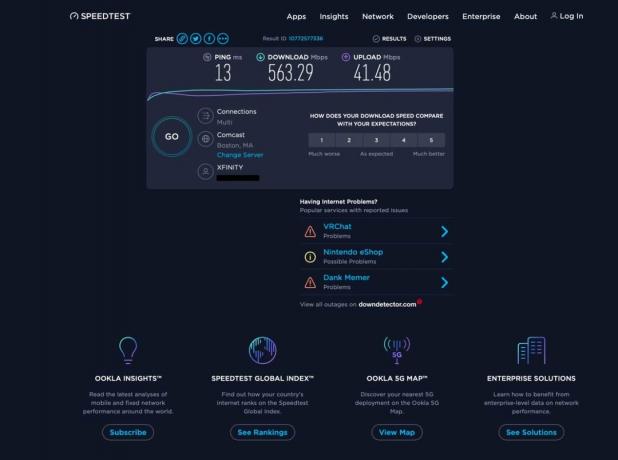Click the Ping icon

pos(207,57)
